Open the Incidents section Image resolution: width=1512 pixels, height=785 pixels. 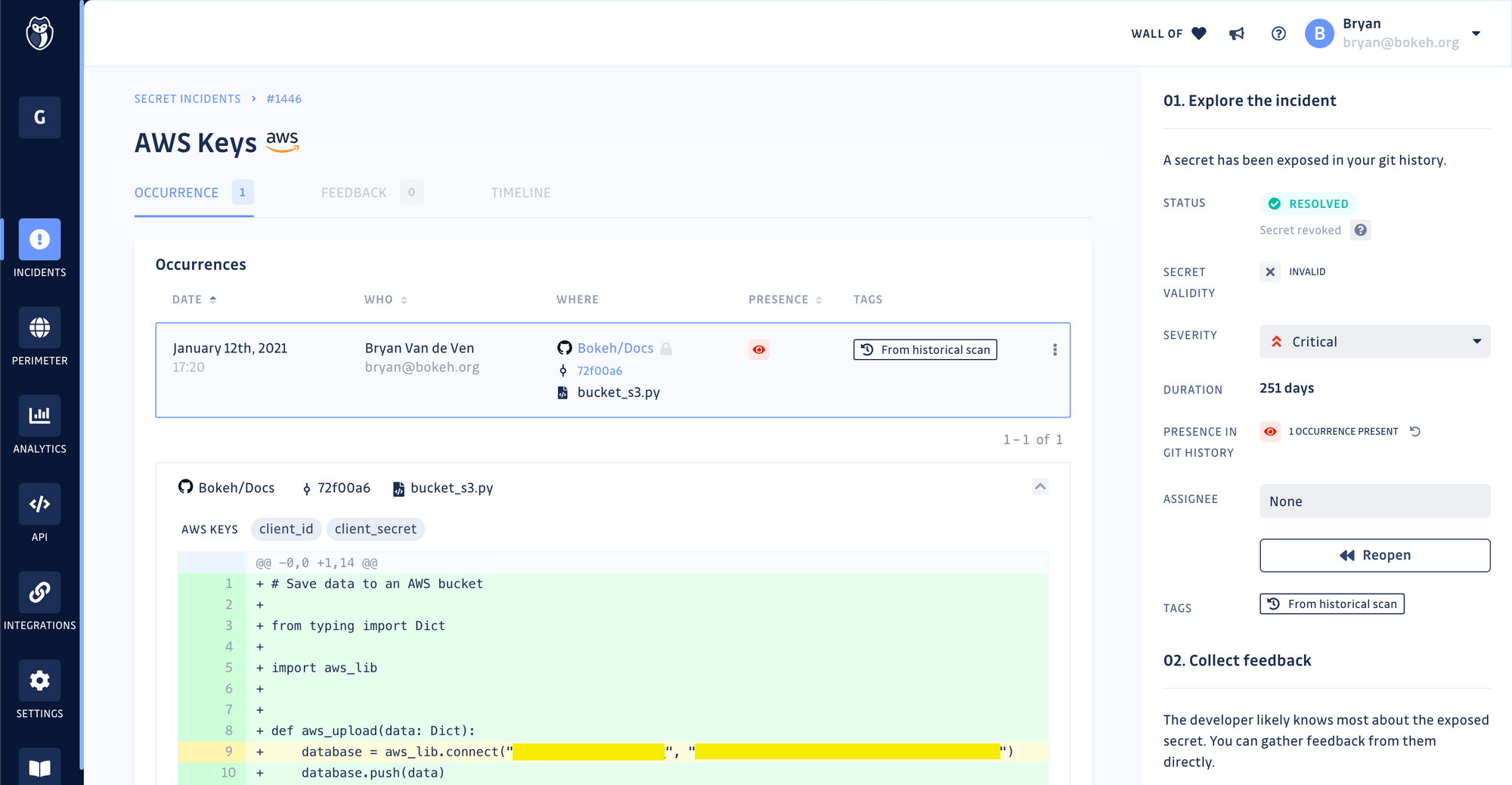pyautogui.click(x=40, y=249)
